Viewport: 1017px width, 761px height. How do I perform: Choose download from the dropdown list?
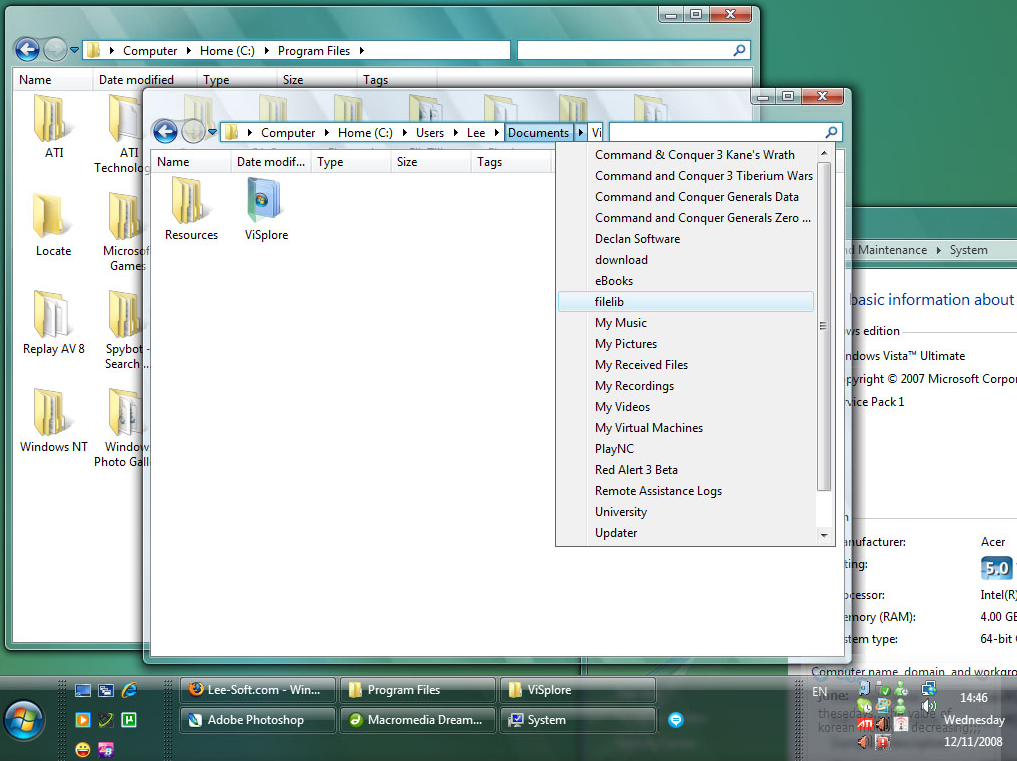(x=686, y=260)
